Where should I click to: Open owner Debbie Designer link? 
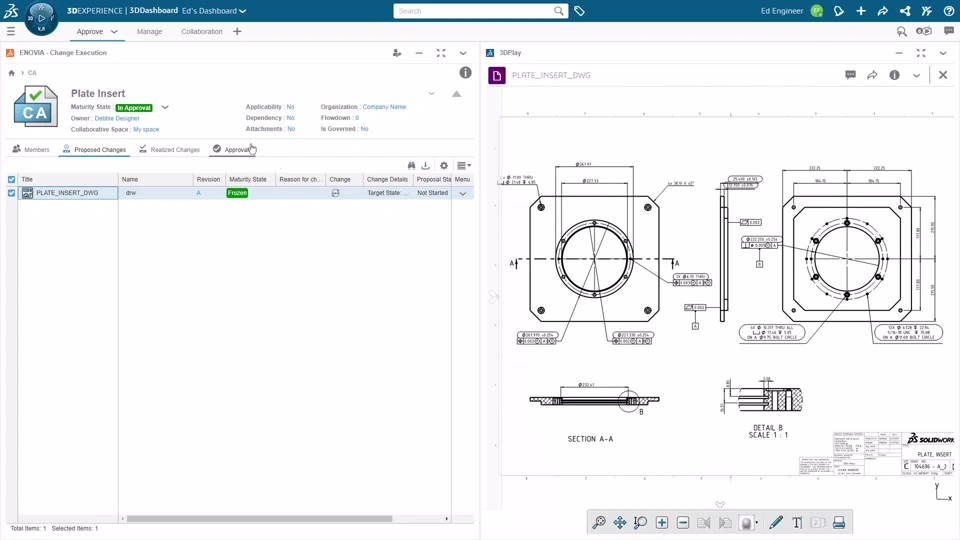click(117, 118)
